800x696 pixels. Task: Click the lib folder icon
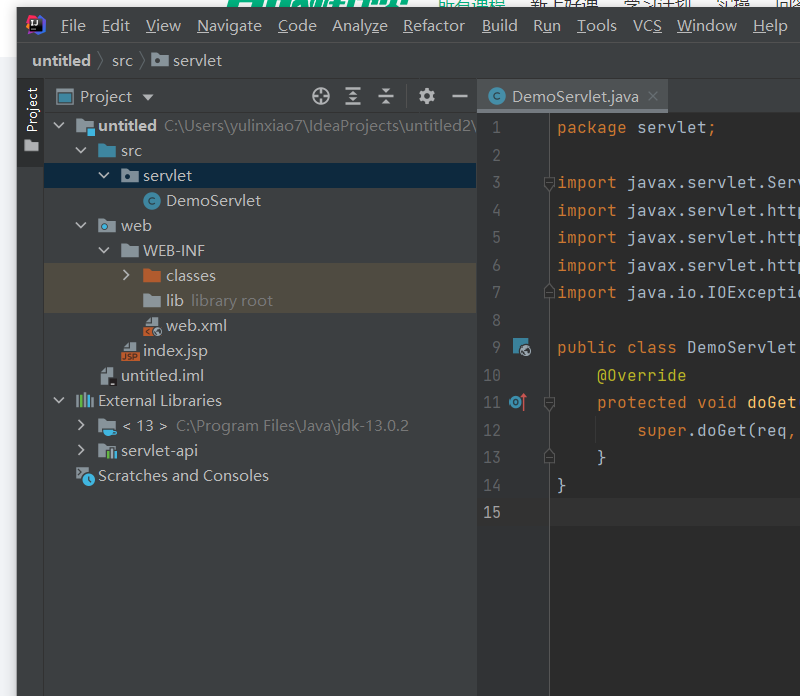pyautogui.click(x=152, y=301)
